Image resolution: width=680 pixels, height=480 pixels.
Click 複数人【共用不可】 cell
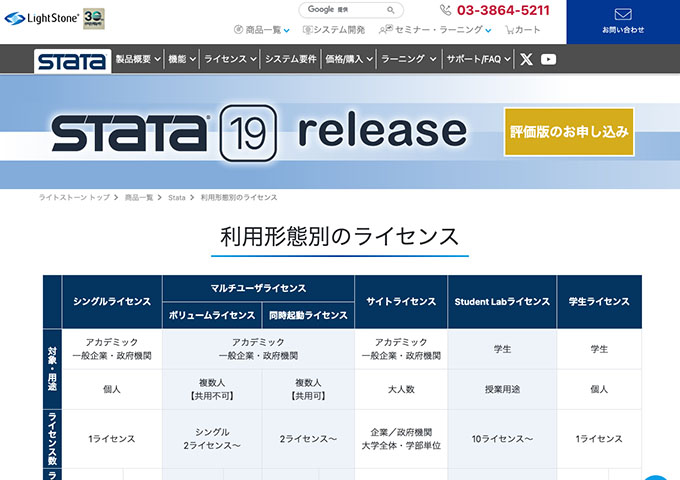(x=212, y=389)
